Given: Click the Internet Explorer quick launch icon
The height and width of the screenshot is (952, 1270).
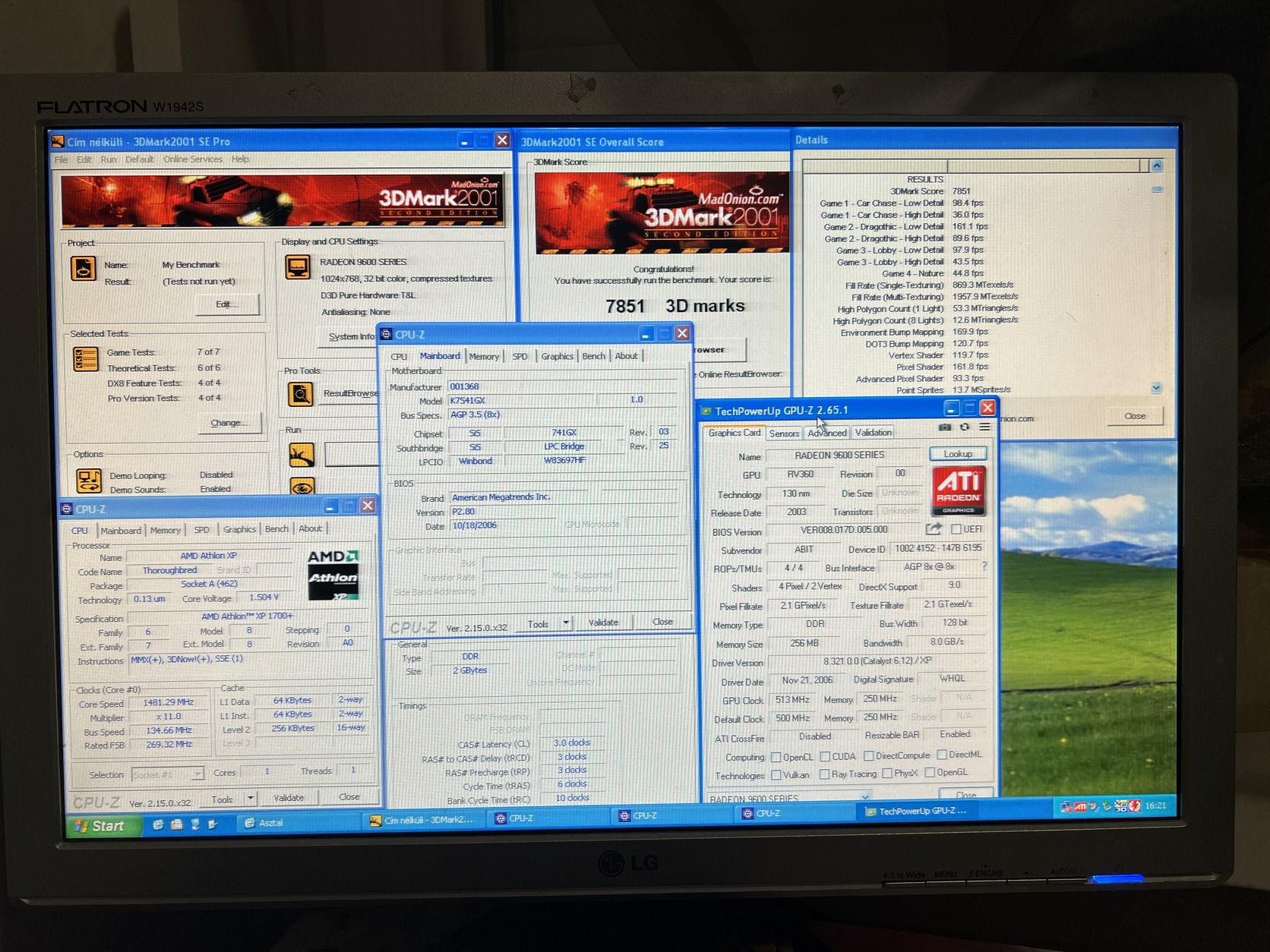Looking at the screenshot, I should tap(157, 824).
